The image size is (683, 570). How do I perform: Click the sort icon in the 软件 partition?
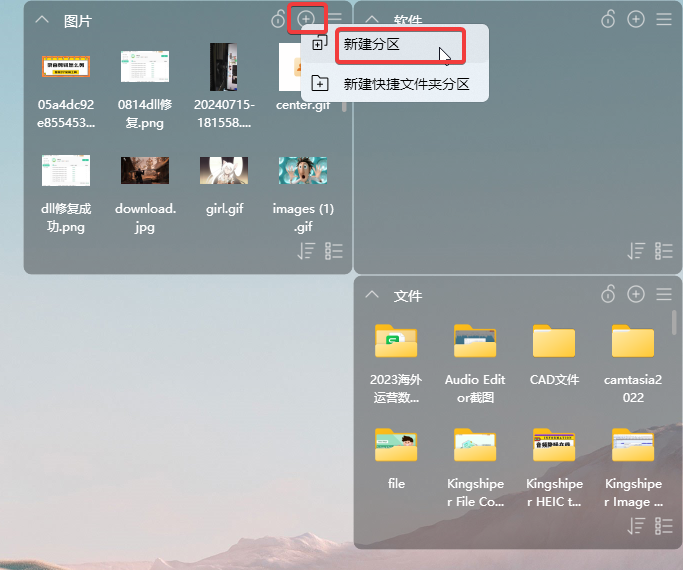coord(636,251)
